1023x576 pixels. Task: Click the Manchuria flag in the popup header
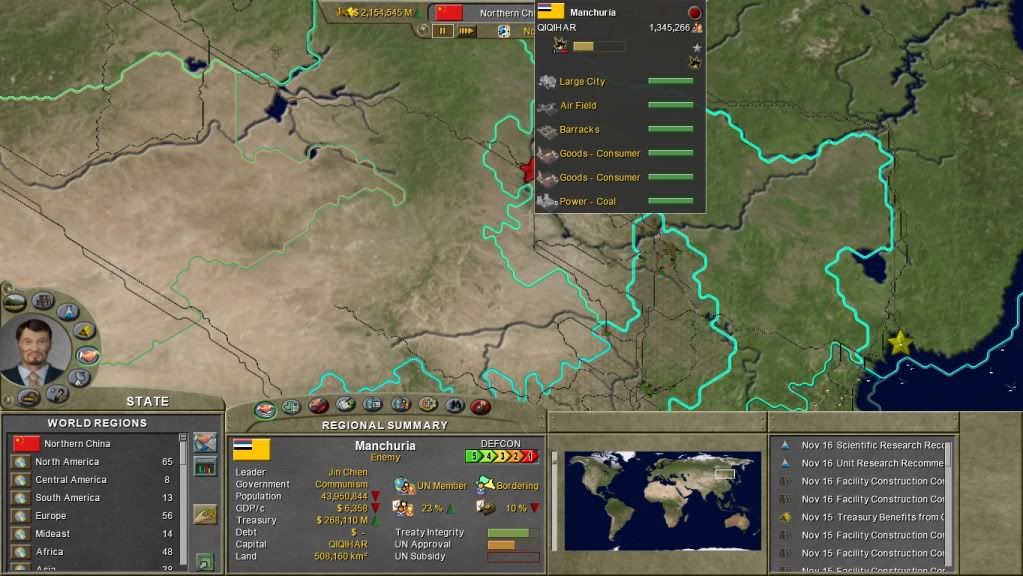551,11
